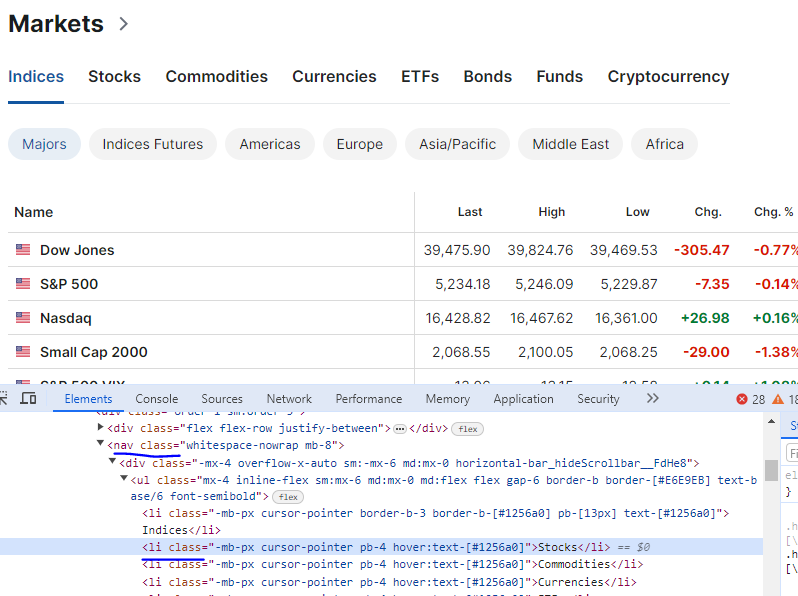798x596 pixels.
Task: Open the Markets heading link
Action: [x=56, y=23]
